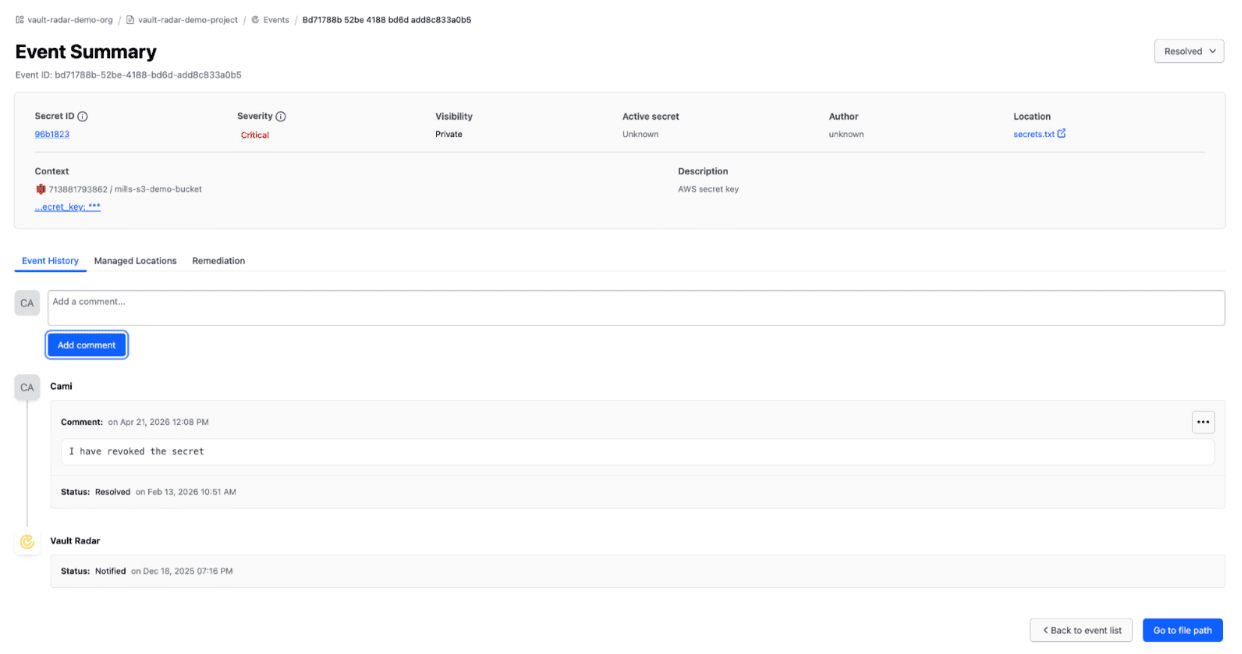Click the red AWS S3 bucket icon
This screenshot has height=654, width=1242.
(41, 189)
